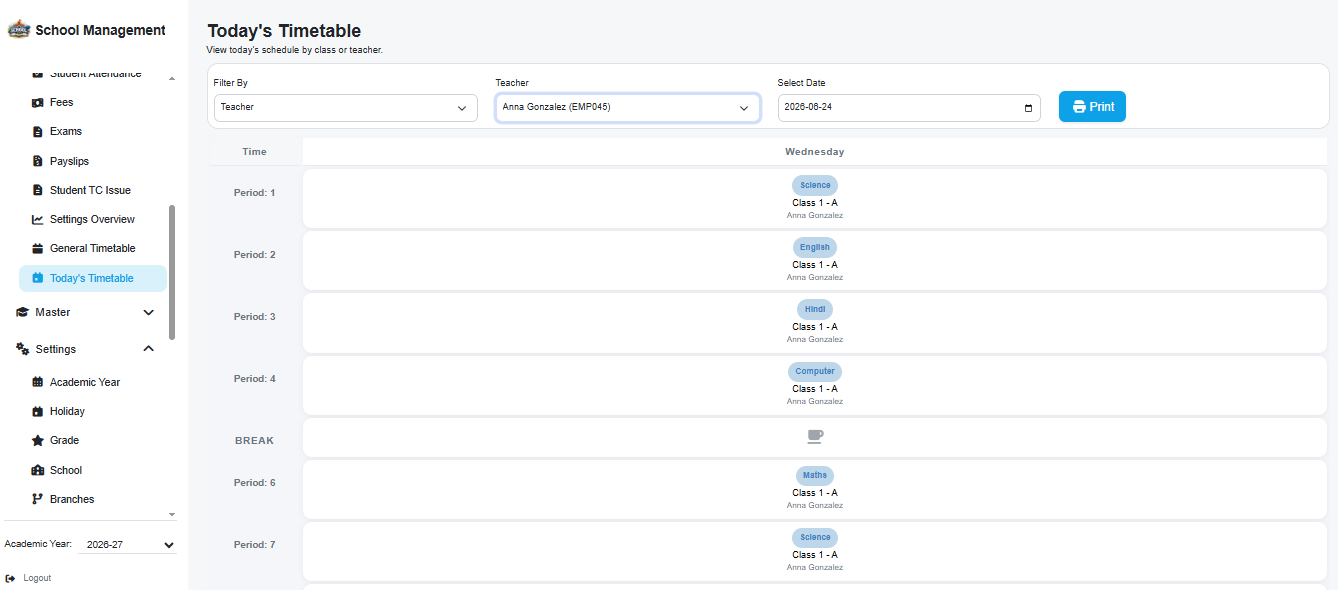The height and width of the screenshot is (590, 1338).
Task: Open the Filter By dropdown
Action: point(345,108)
